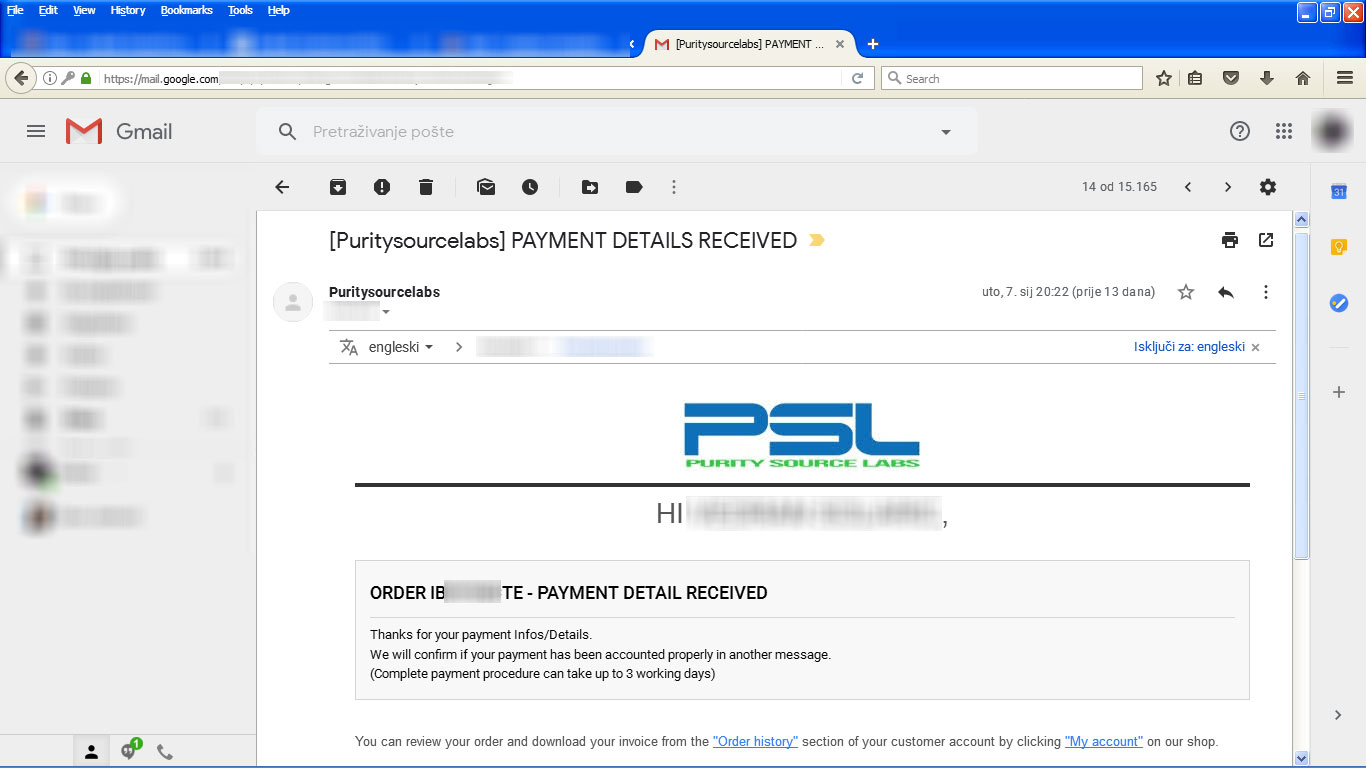Image resolution: width=1366 pixels, height=768 pixels.
Task: Open the "My account" link
Action: pos(1103,742)
